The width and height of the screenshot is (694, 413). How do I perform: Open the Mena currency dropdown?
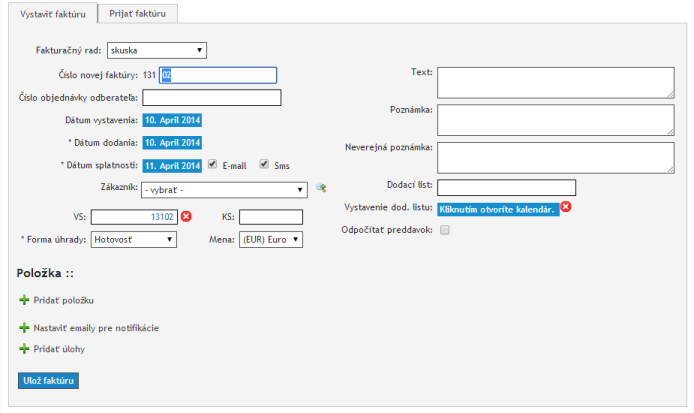tap(271, 240)
